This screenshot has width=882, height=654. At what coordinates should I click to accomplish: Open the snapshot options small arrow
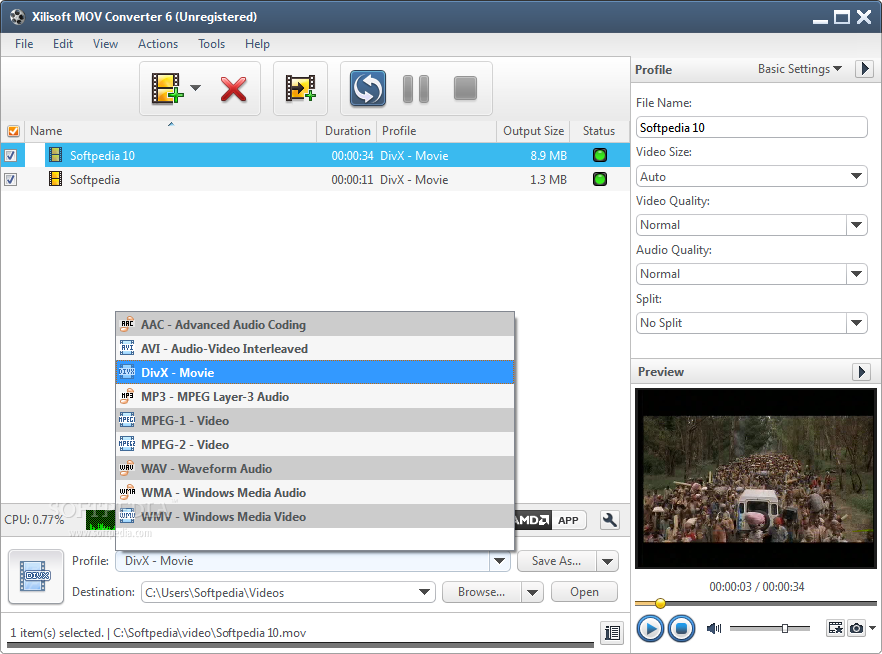[x=872, y=628]
